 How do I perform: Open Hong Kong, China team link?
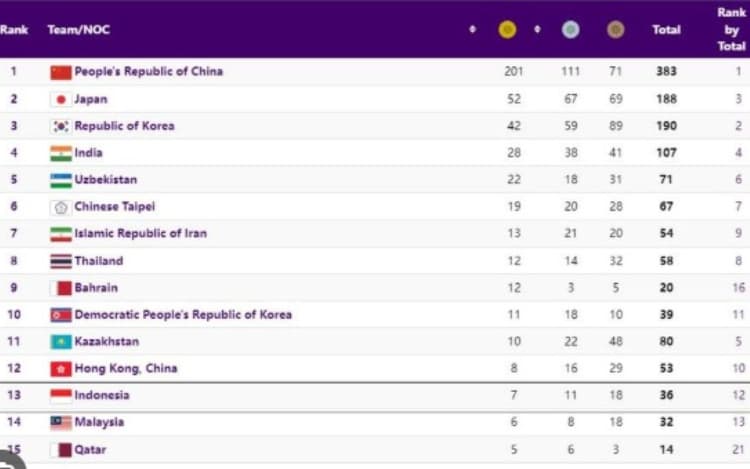click(125, 369)
